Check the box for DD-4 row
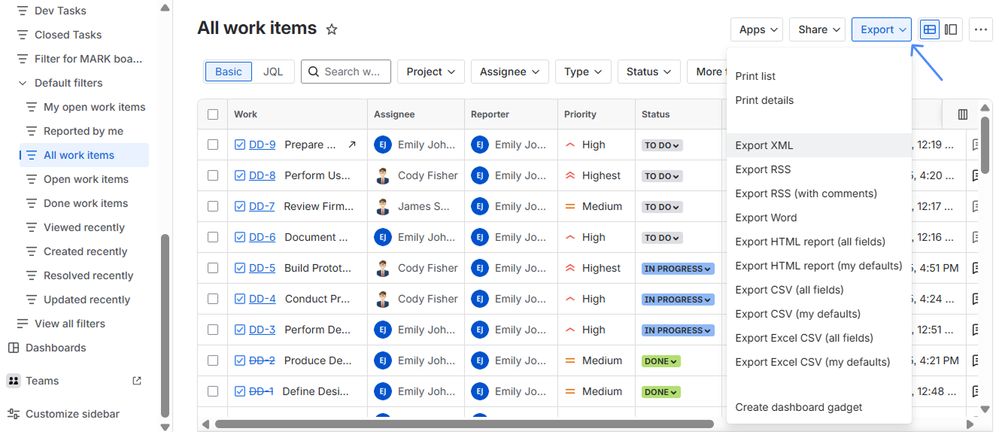The width and height of the screenshot is (999, 432). 213,299
